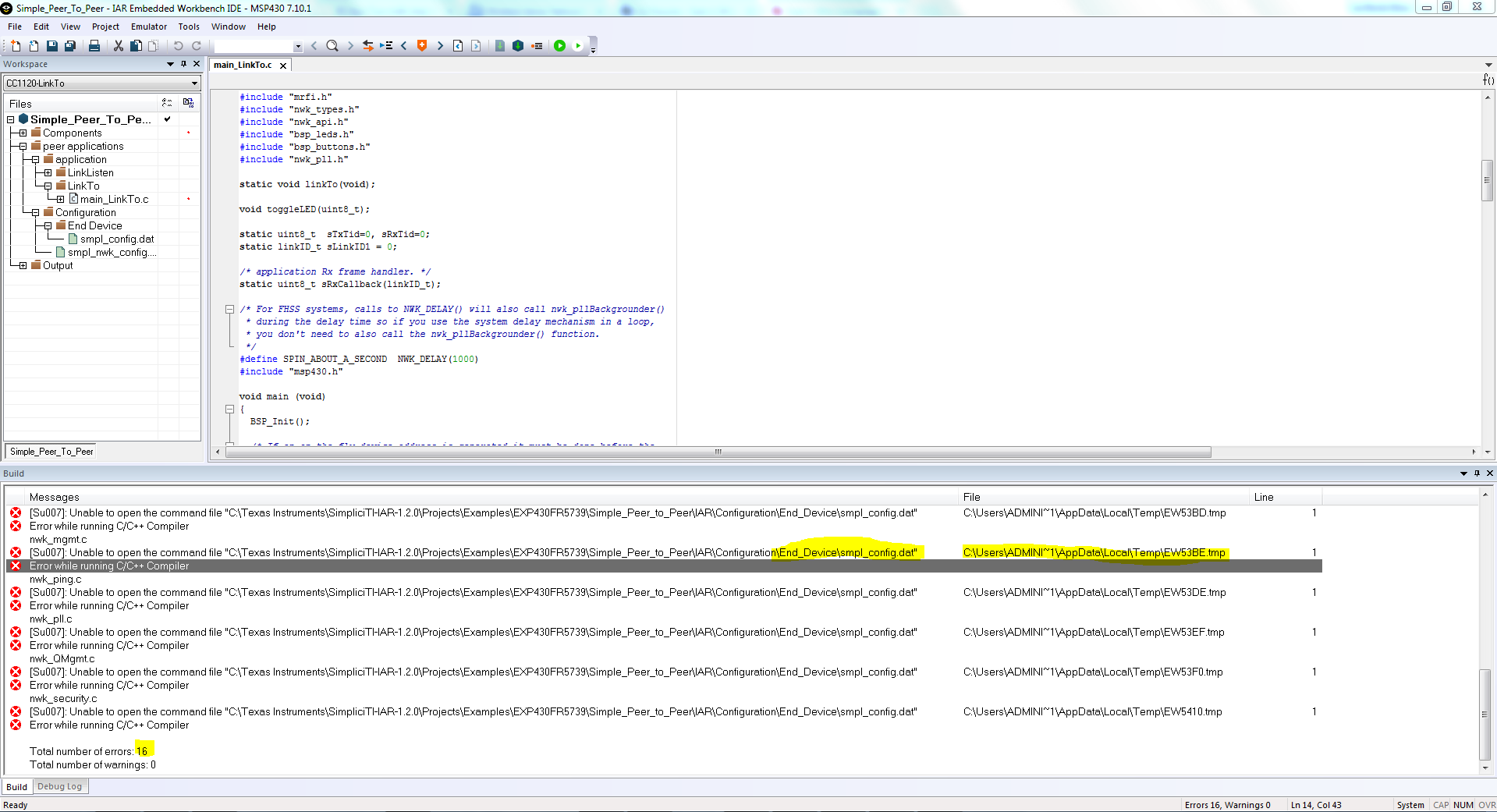1497x812 pixels.
Task: Click the Navigate Backward page icon
Action: click(x=458, y=46)
